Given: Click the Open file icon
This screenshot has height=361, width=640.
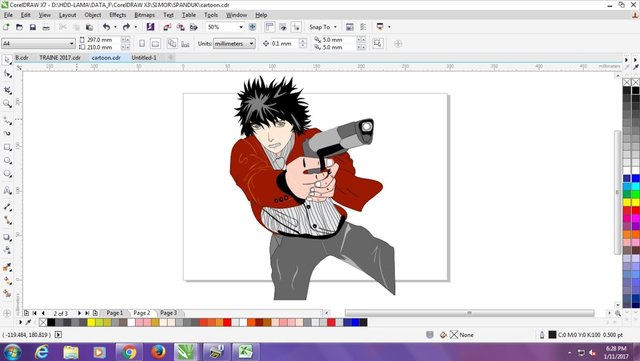Looking at the screenshot, I should point(19,27).
